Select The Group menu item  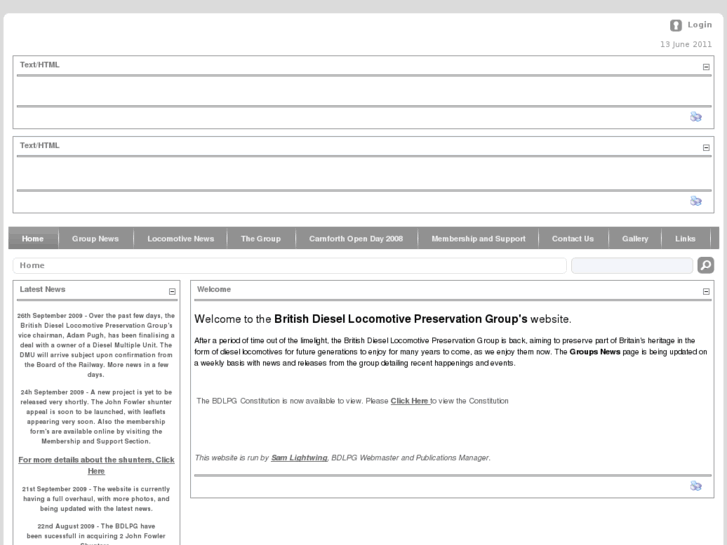(x=261, y=238)
